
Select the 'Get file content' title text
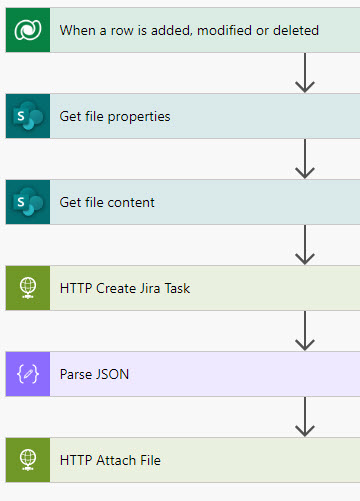click(107, 202)
